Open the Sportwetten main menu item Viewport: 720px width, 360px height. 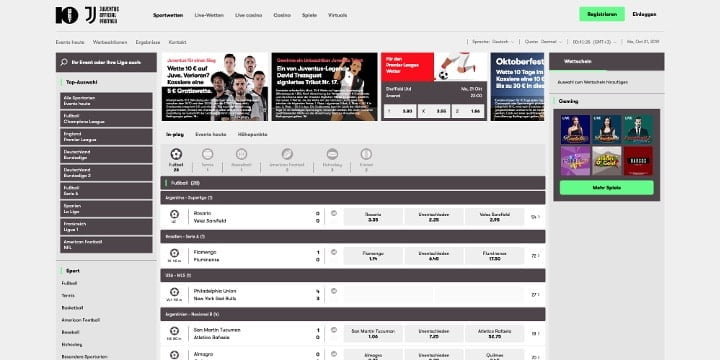point(168,15)
